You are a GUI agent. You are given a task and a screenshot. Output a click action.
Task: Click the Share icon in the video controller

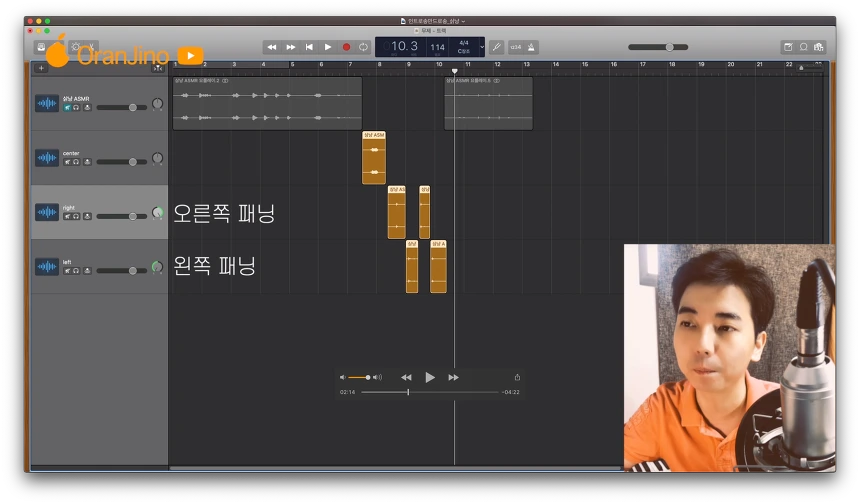click(517, 377)
